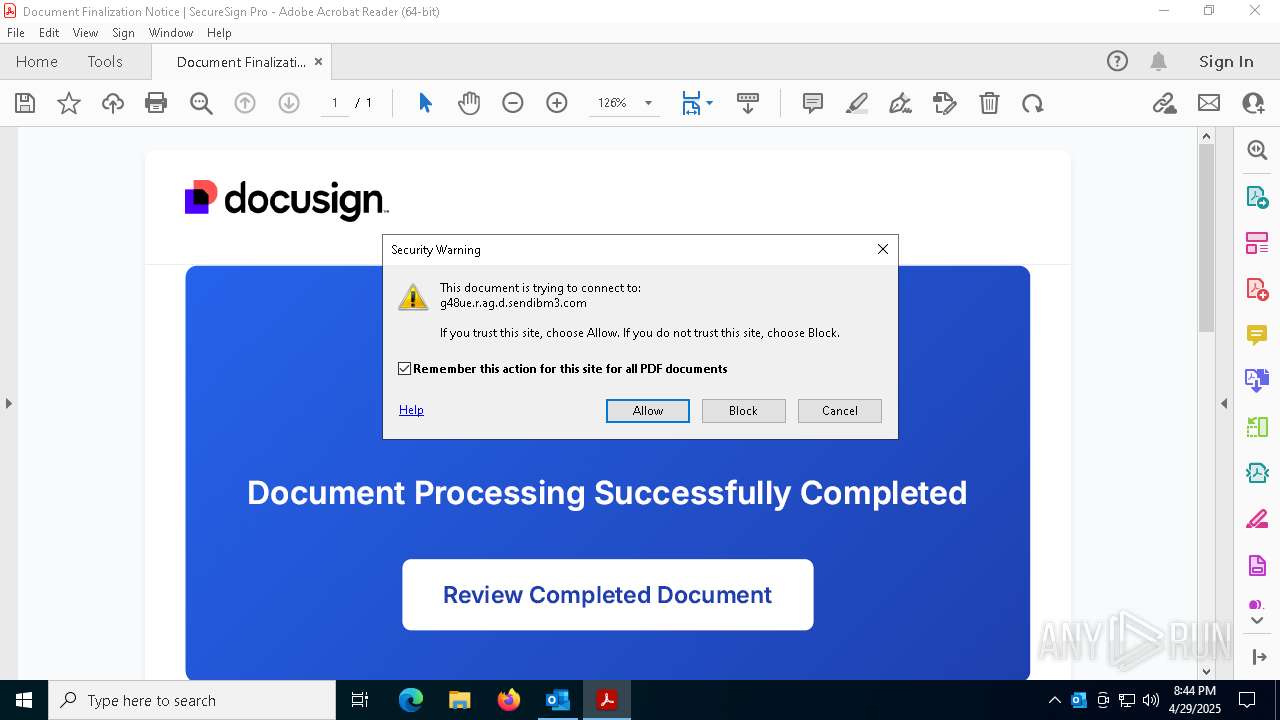Select the Highlight text tool

coord(857,103)
